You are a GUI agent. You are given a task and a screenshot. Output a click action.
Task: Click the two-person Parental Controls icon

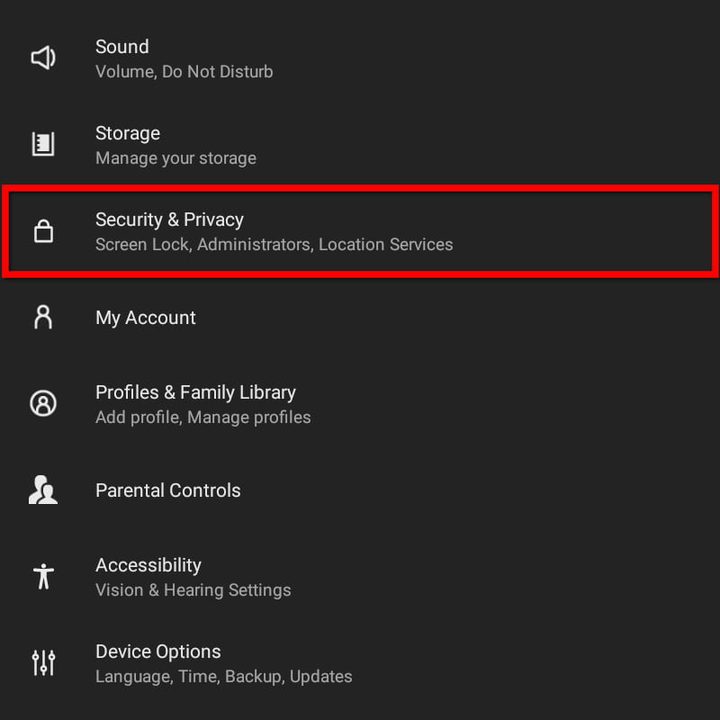43,490
